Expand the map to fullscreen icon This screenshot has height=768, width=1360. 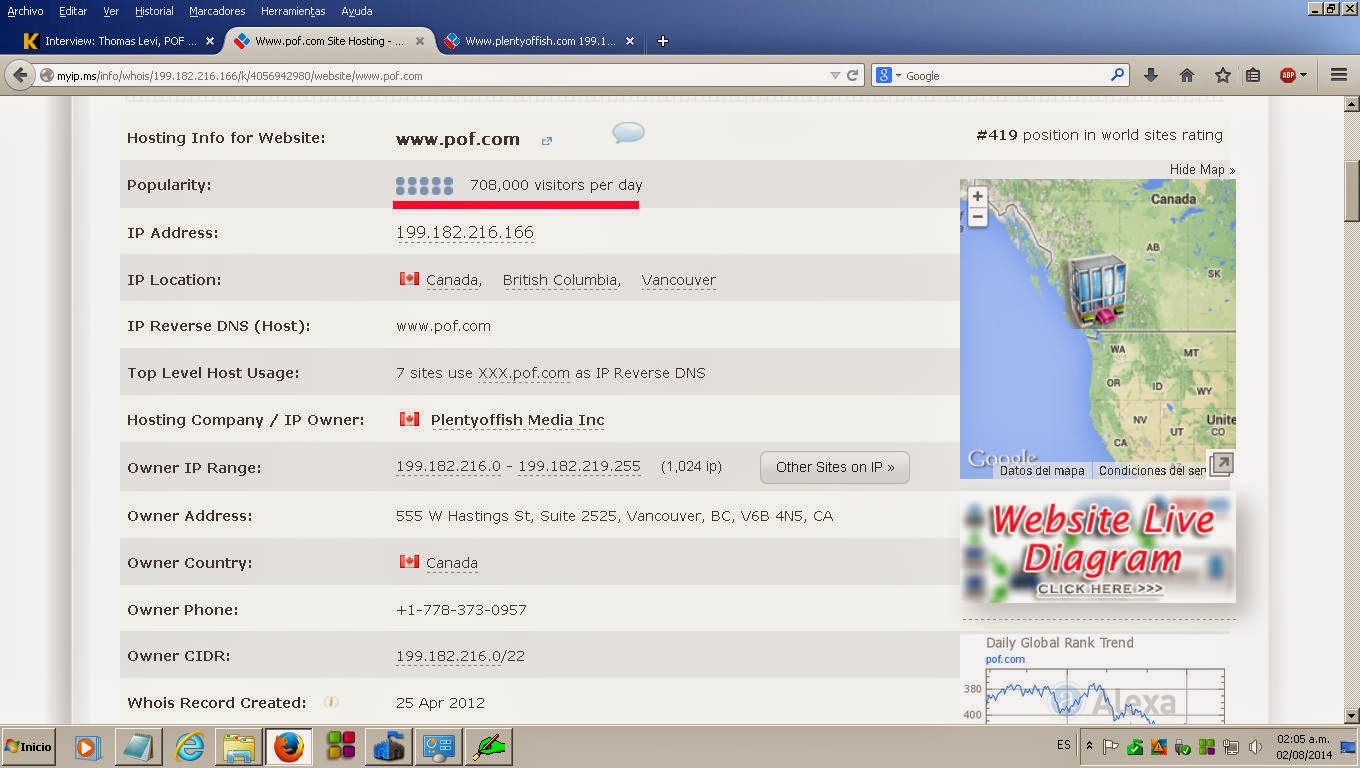pos(1221,464)
